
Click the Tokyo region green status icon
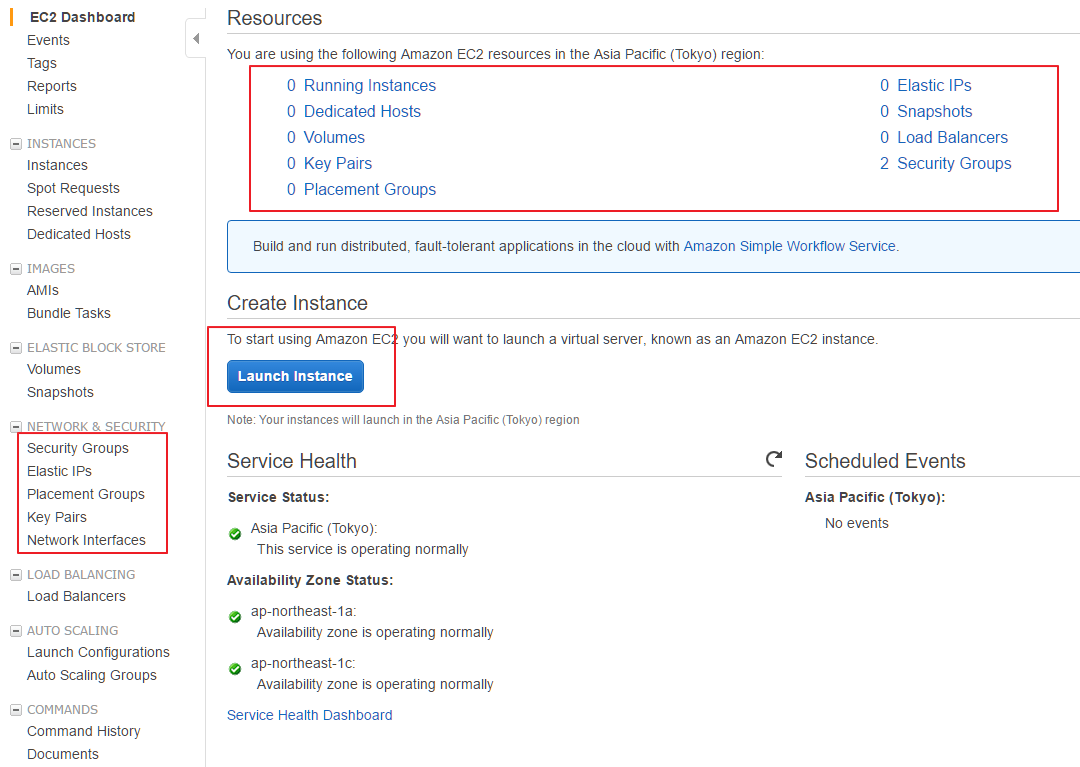click(235, 534)
